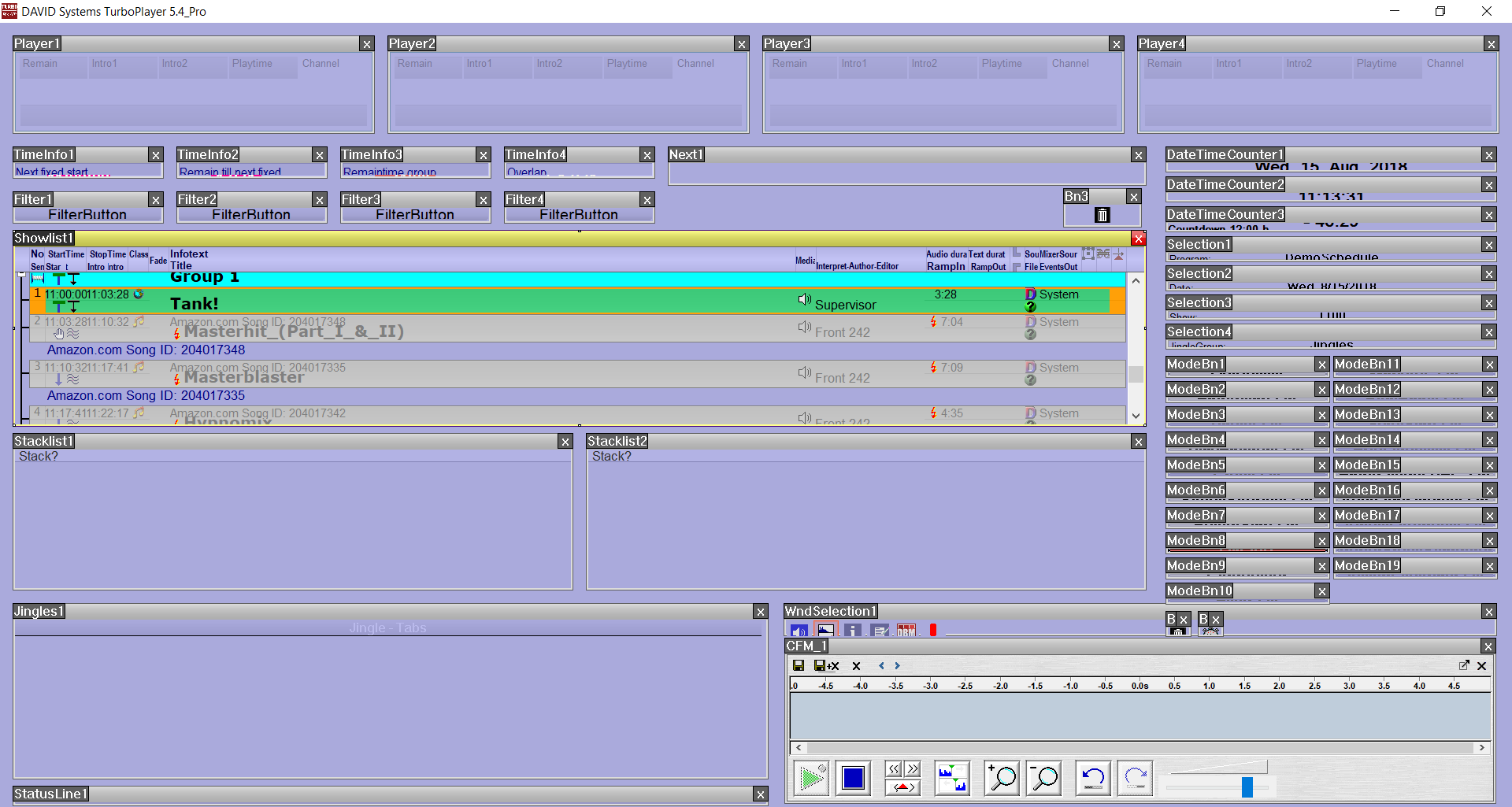Click the save floppy disk icon in CFM_1
Image resolution: width=1512 pixels, height=807 pixels.
[799, 666]
